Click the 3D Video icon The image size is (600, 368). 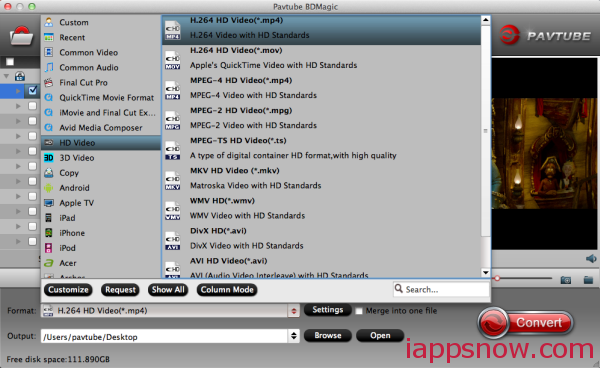(x=49, y=158)
